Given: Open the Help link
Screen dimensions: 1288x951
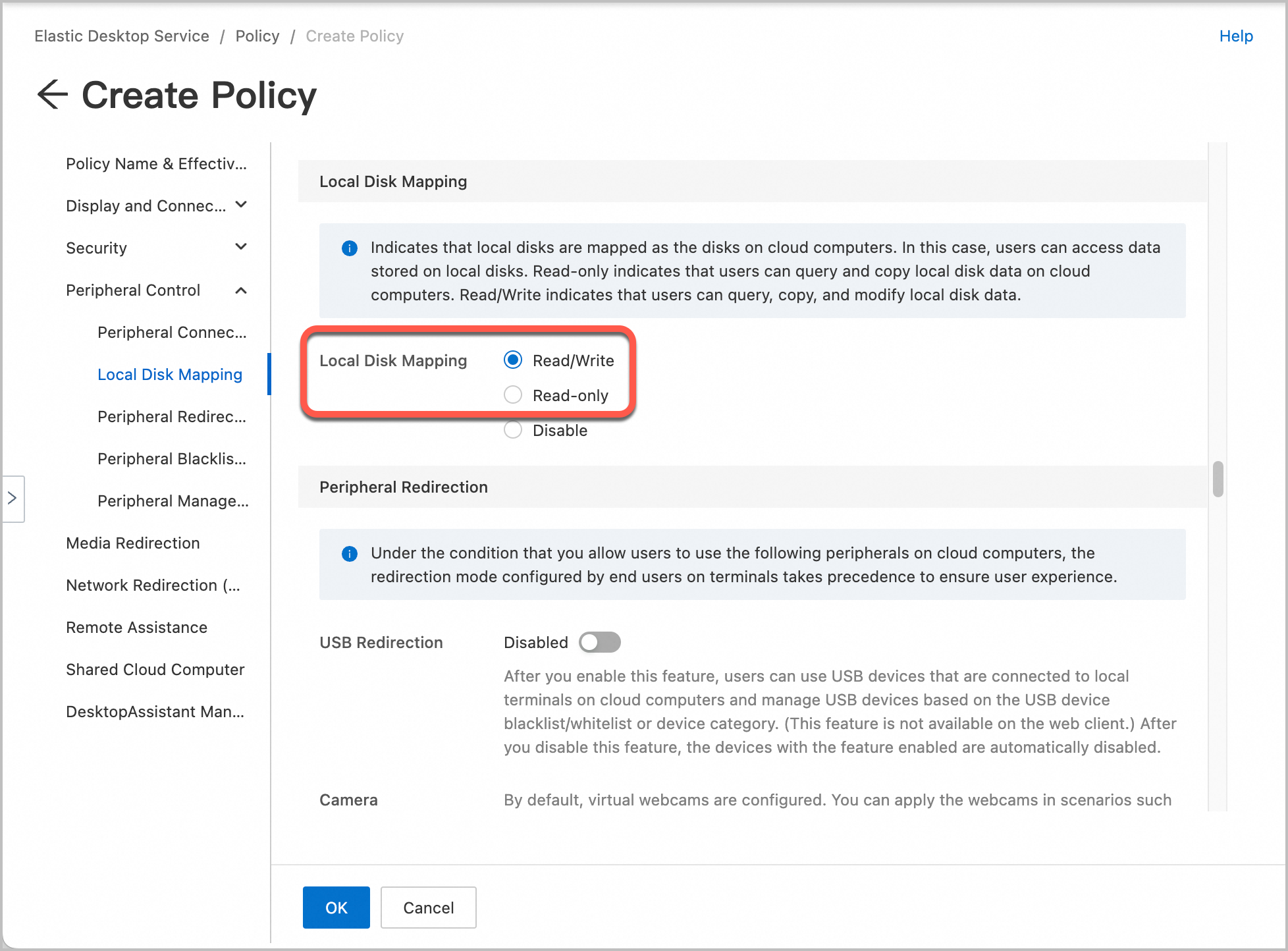Looking at the screenshot, I should (1235, 36).
